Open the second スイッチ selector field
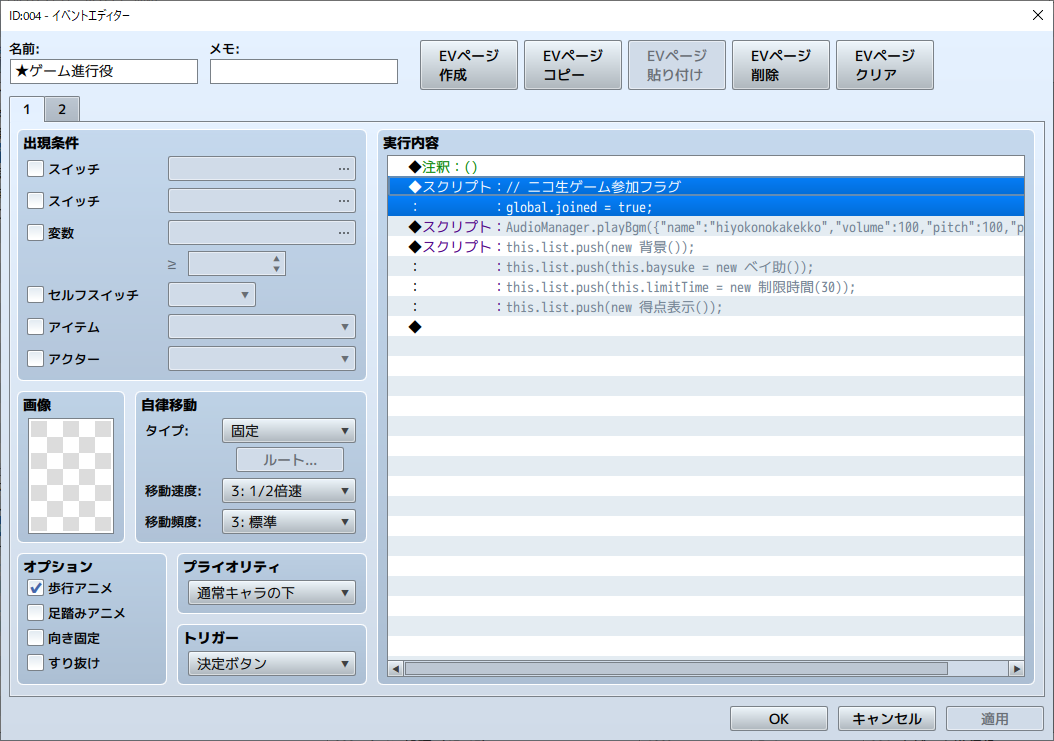 [261, 200]
